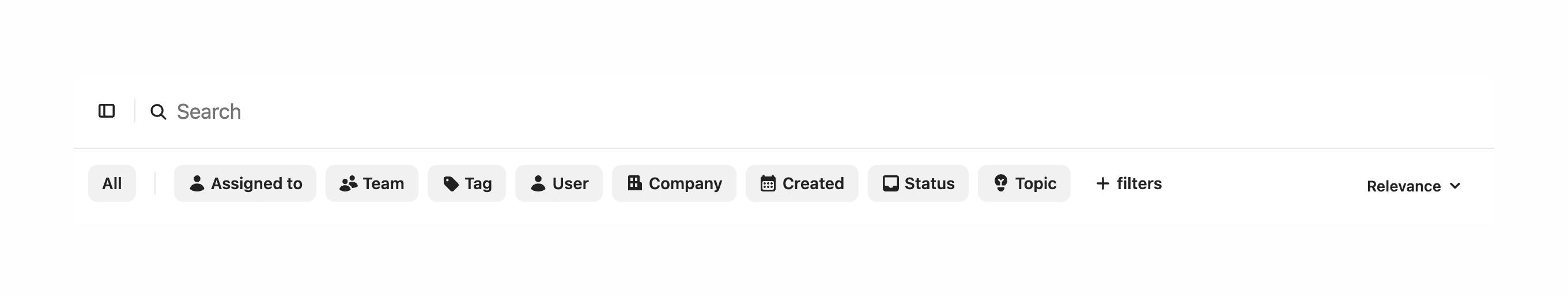Screen dimensions: 1568x297
Task: Click the inbox icon on Status chip
Action: 890,183
